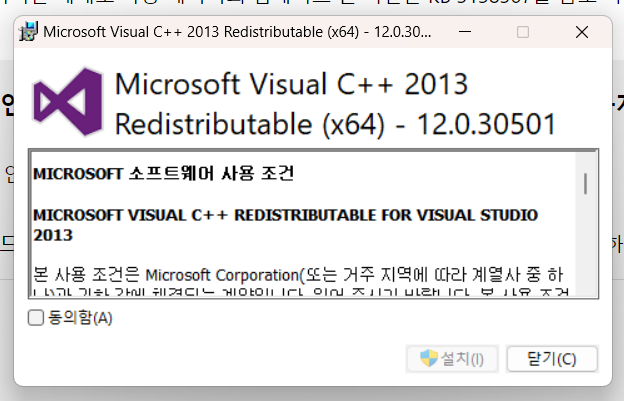This screenshot has height=401, width=624.
Task: Click the shield icon on the install button
Action: click(x=429, y=358)
